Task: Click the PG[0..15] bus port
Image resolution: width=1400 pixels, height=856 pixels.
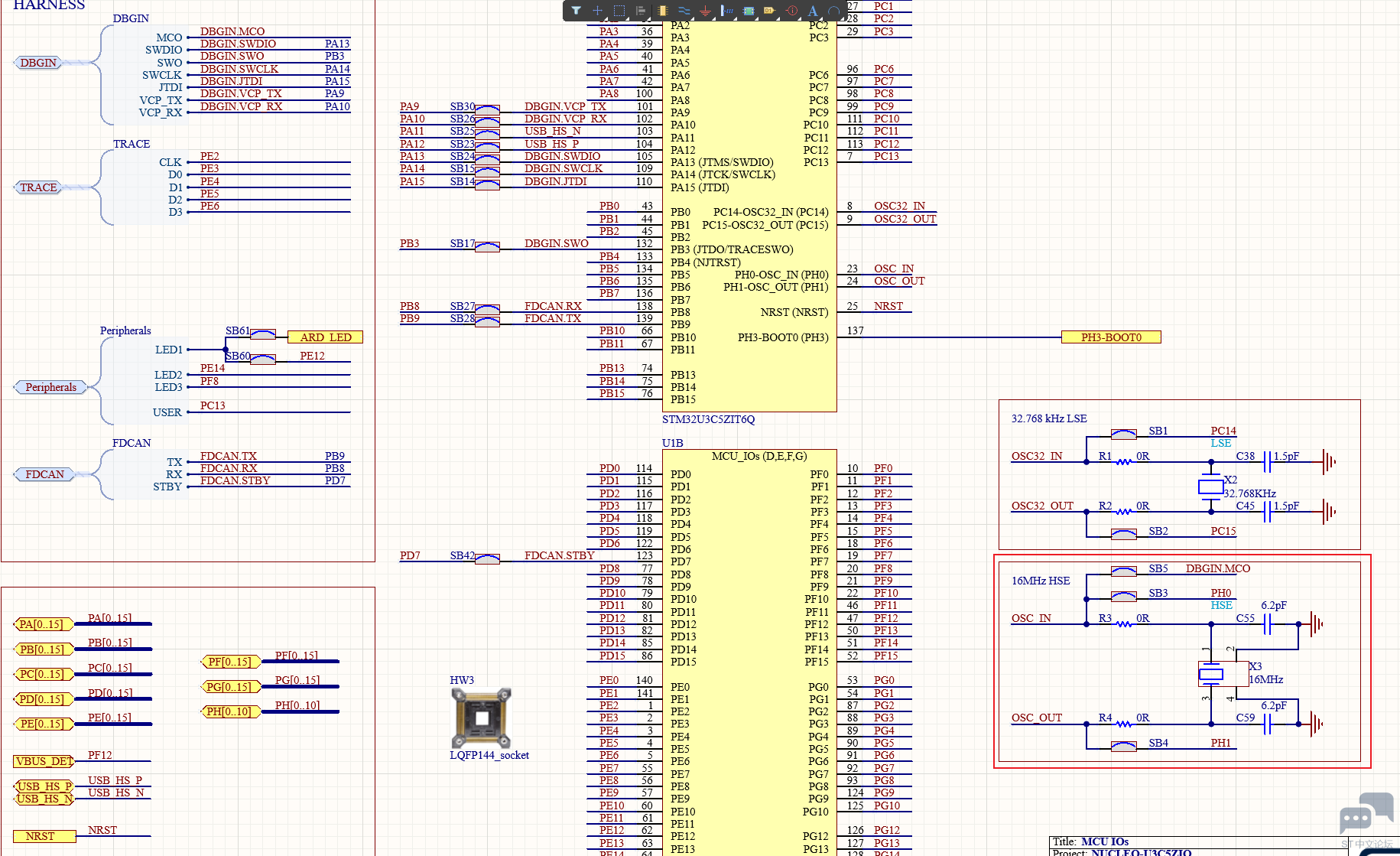Action: [231, 687]
